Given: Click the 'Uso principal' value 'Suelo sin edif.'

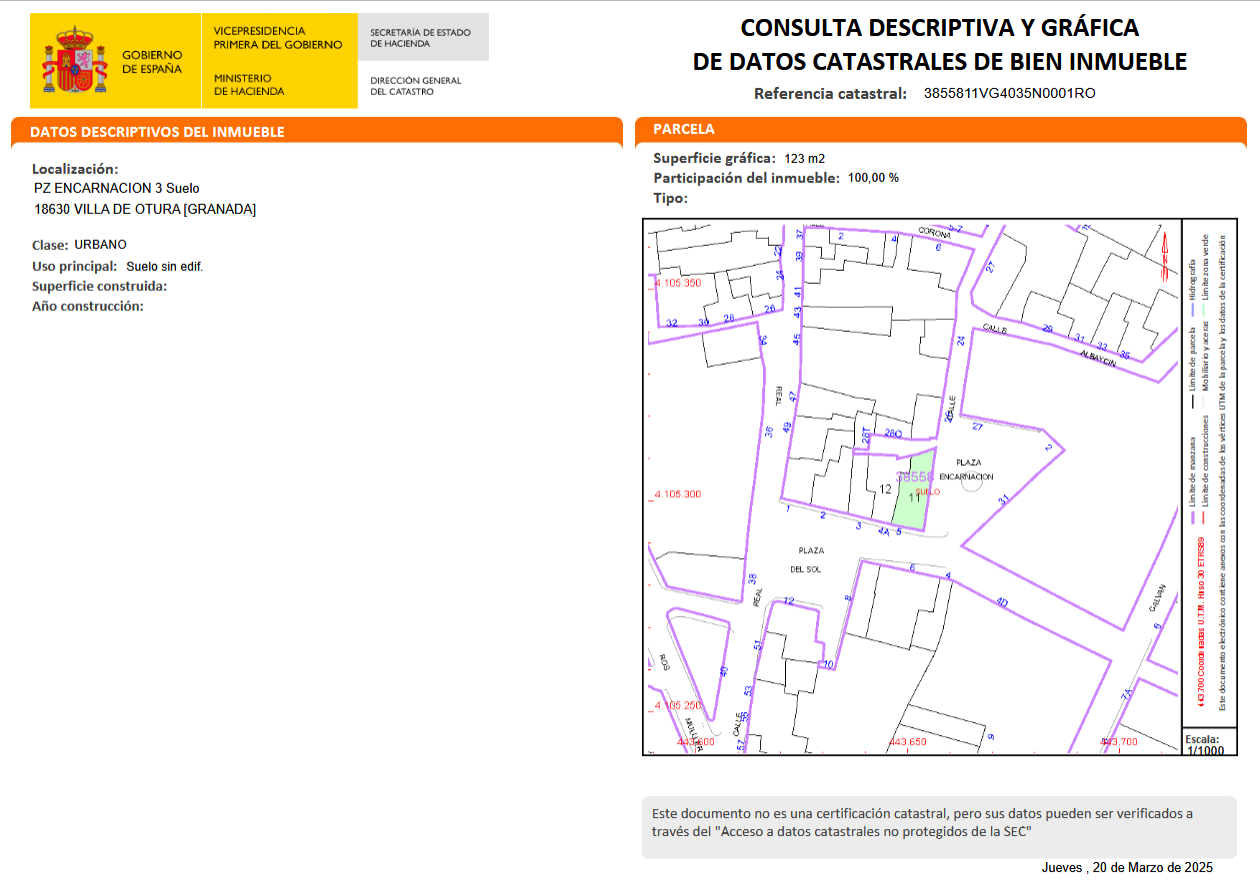Looking at the screenshot, I should [x=164, y=266].
